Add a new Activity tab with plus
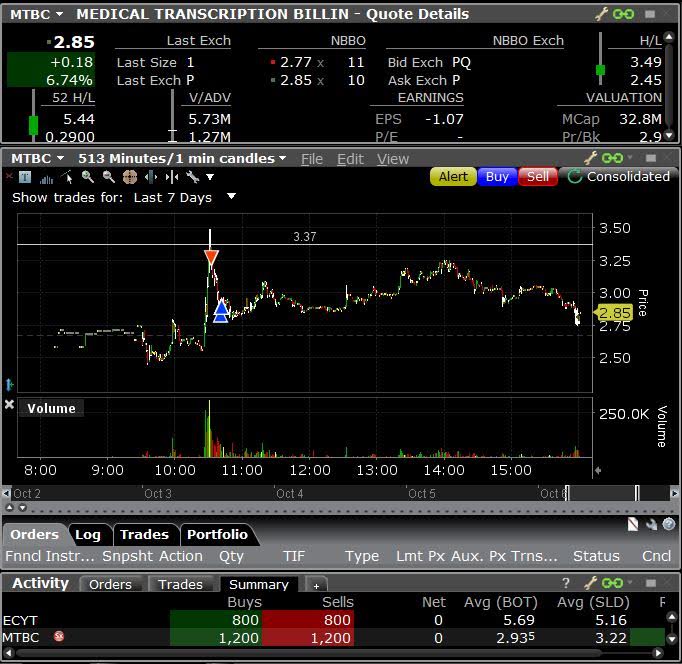Viewport: 682px width, 664px height. (x=317, y=585)
